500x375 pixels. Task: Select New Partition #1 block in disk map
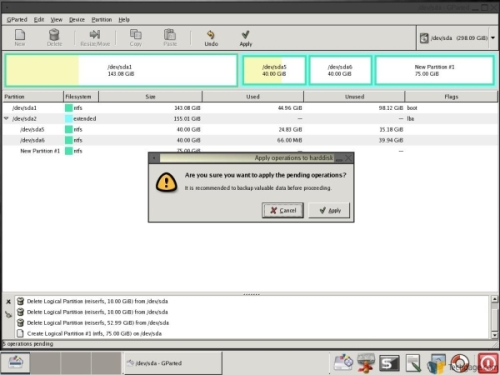(435, 70)
